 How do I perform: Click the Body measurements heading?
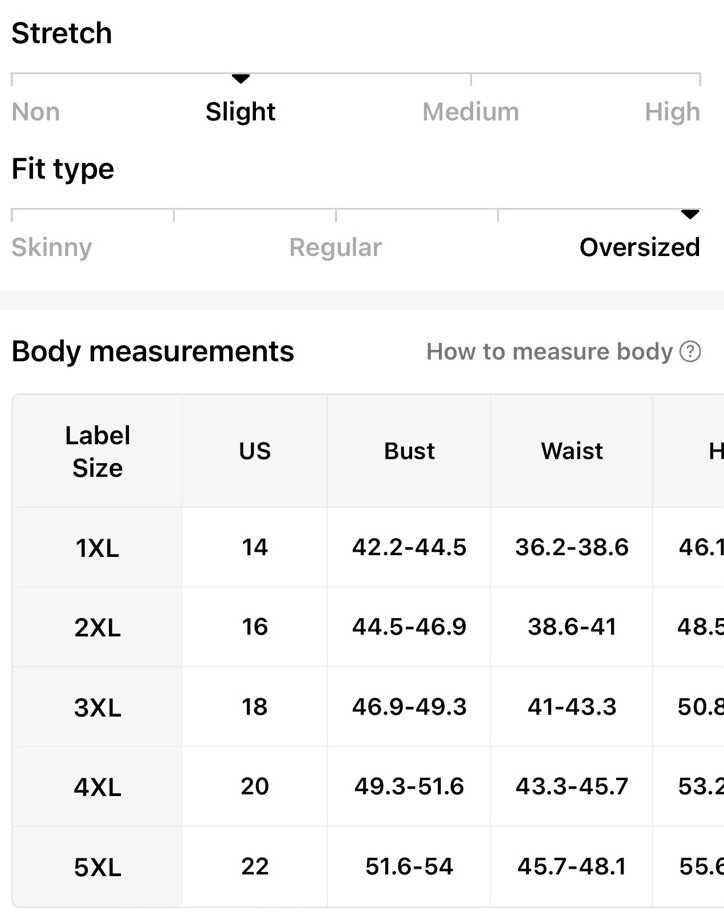tap(153, 352)
